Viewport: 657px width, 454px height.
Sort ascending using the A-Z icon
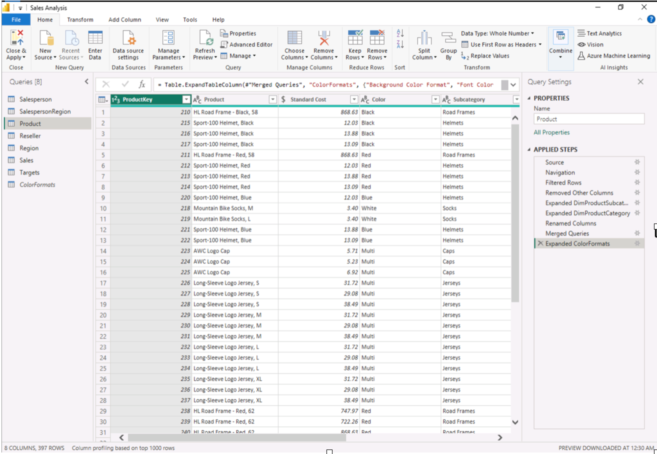click(x=400, y=34)
